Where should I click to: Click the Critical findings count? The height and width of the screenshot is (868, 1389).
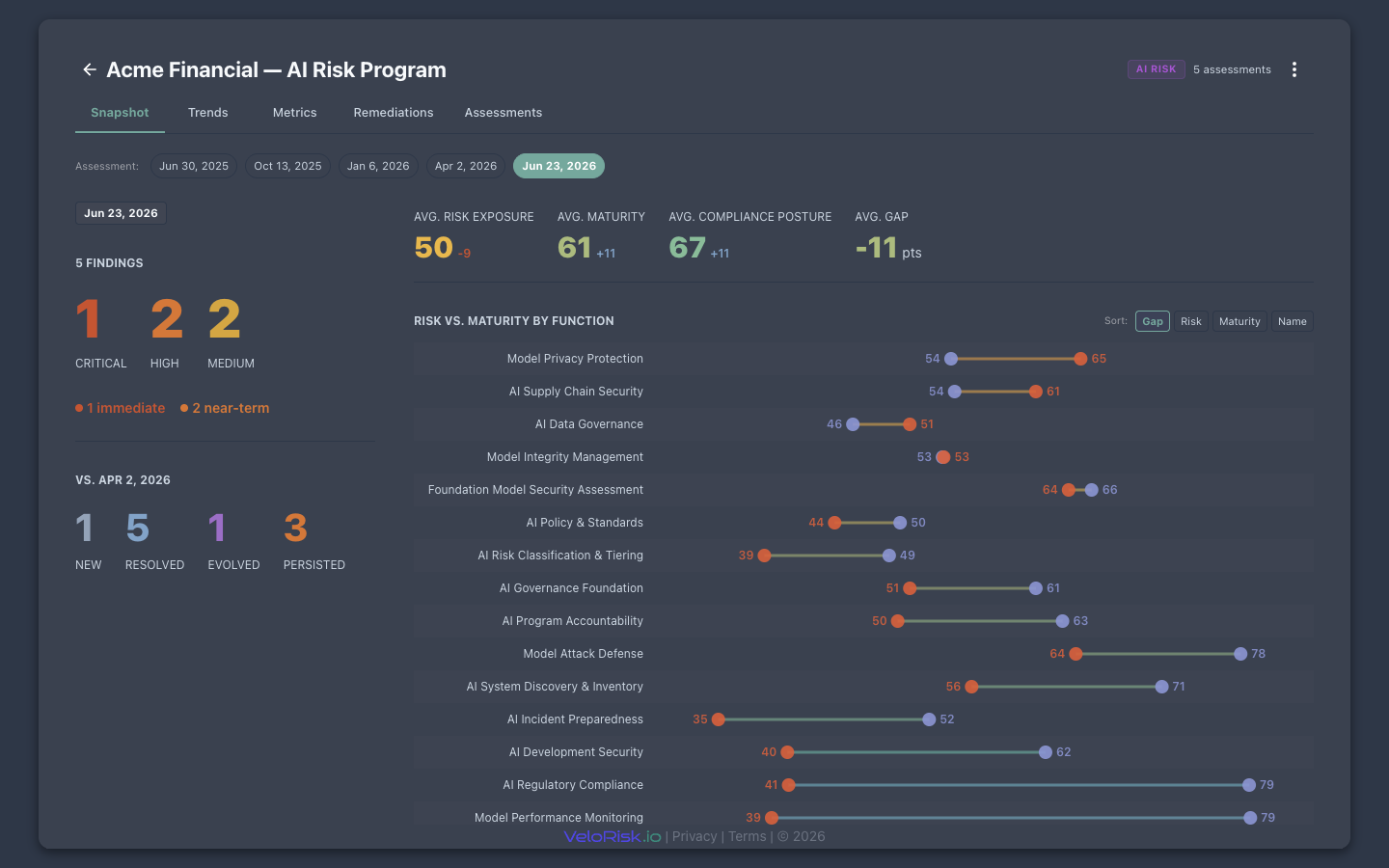coord(88,319)
